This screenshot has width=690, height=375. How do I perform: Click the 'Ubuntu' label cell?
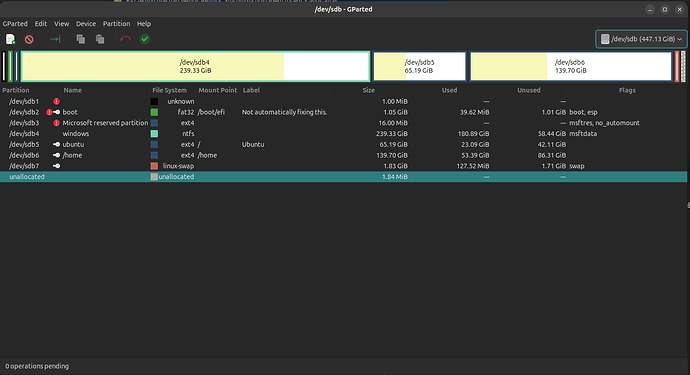pos(253,144)
